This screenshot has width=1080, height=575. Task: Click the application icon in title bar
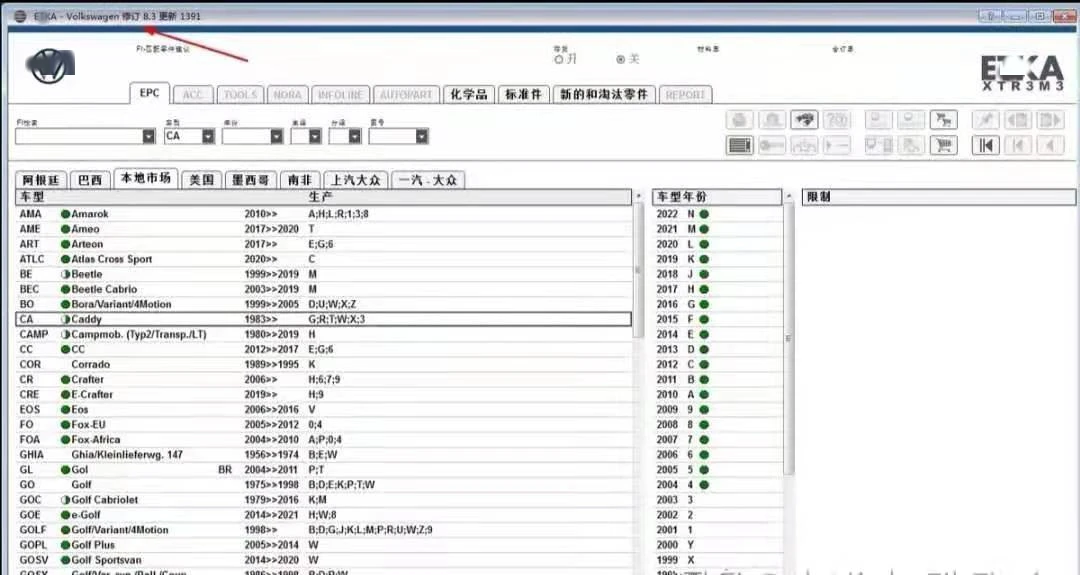point(21,16)
